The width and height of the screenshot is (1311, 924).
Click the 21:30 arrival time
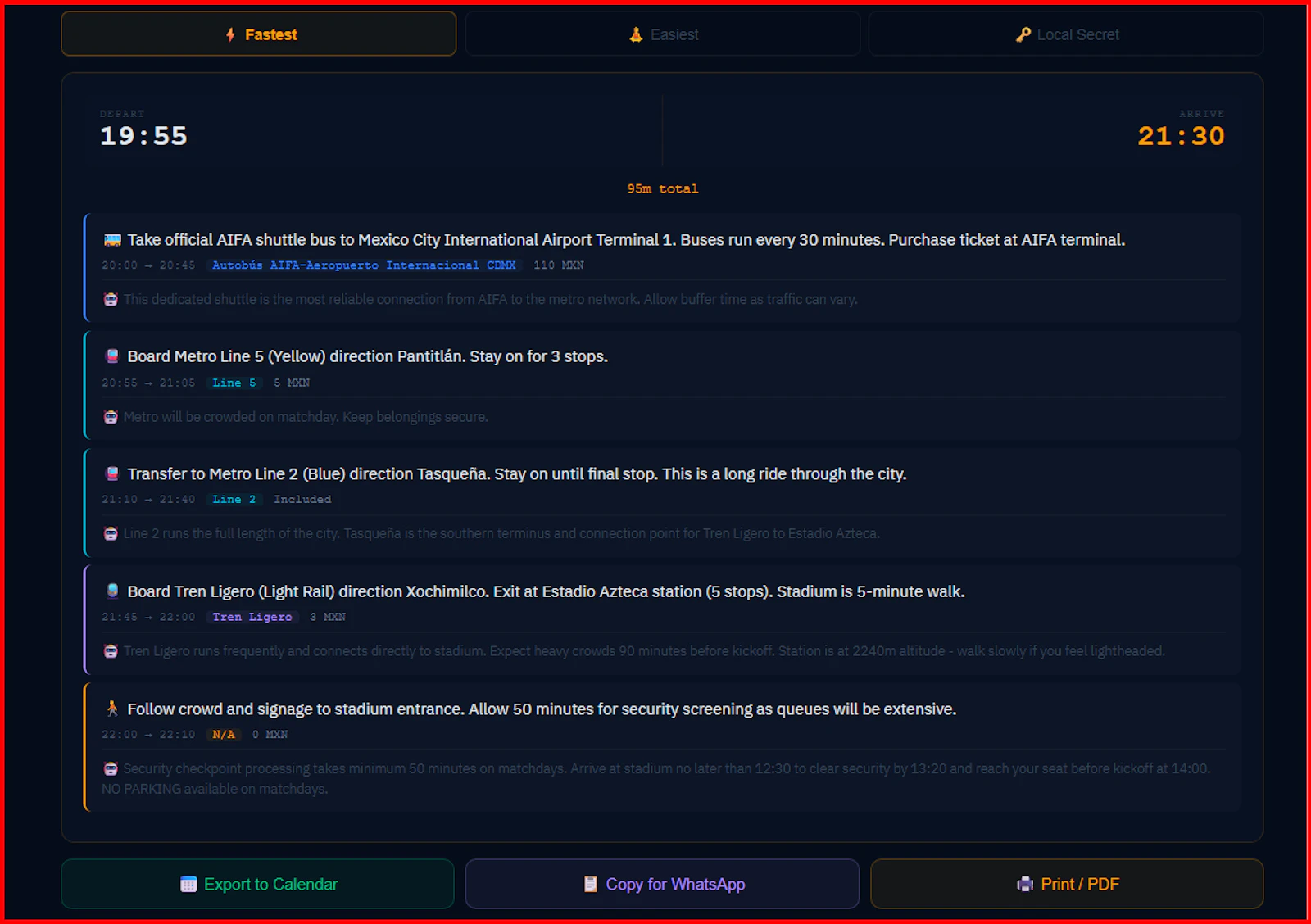1181,136
